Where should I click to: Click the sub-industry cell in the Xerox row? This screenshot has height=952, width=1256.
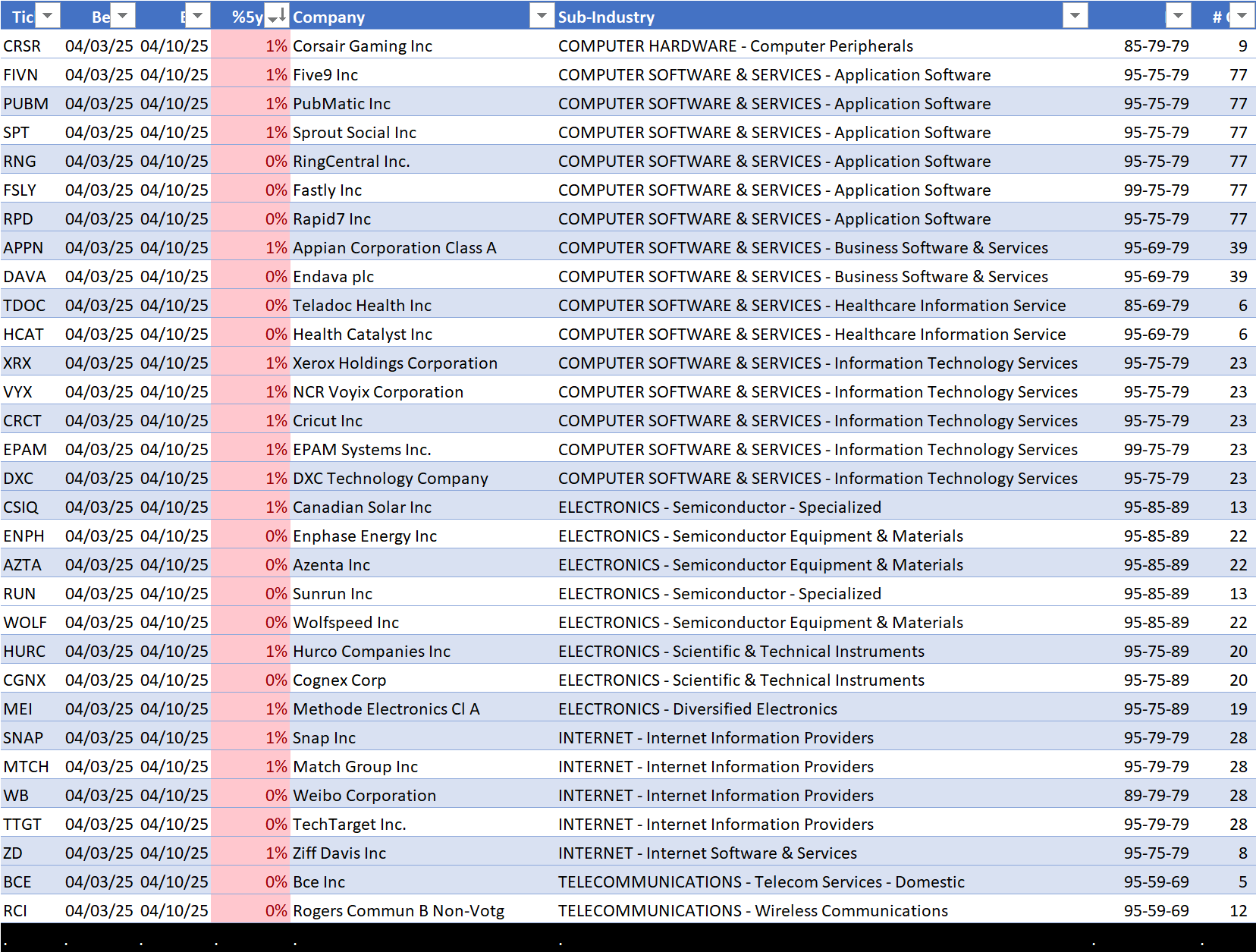point(822,363)
